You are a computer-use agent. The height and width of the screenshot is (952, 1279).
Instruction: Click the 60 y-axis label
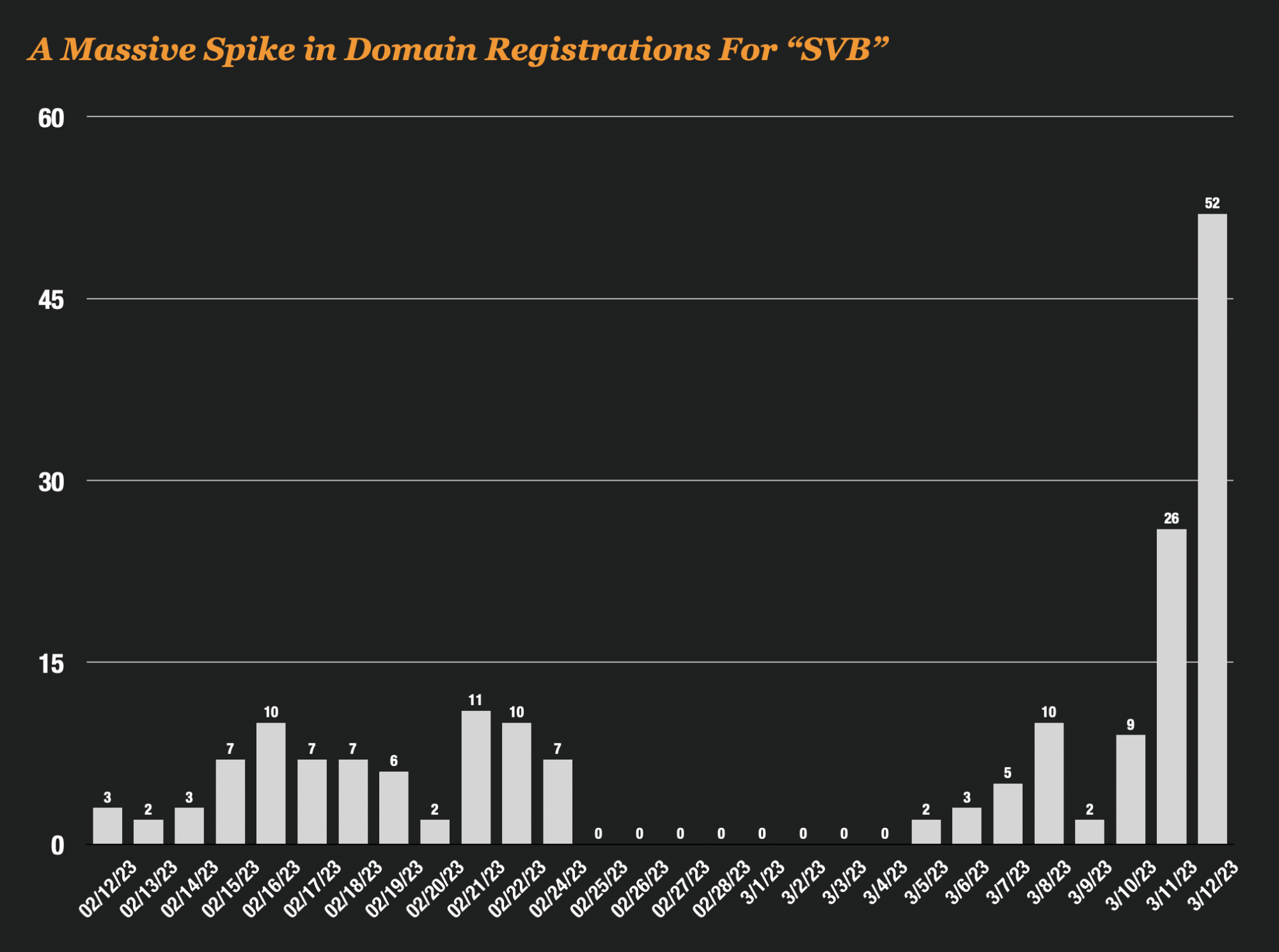51,118
